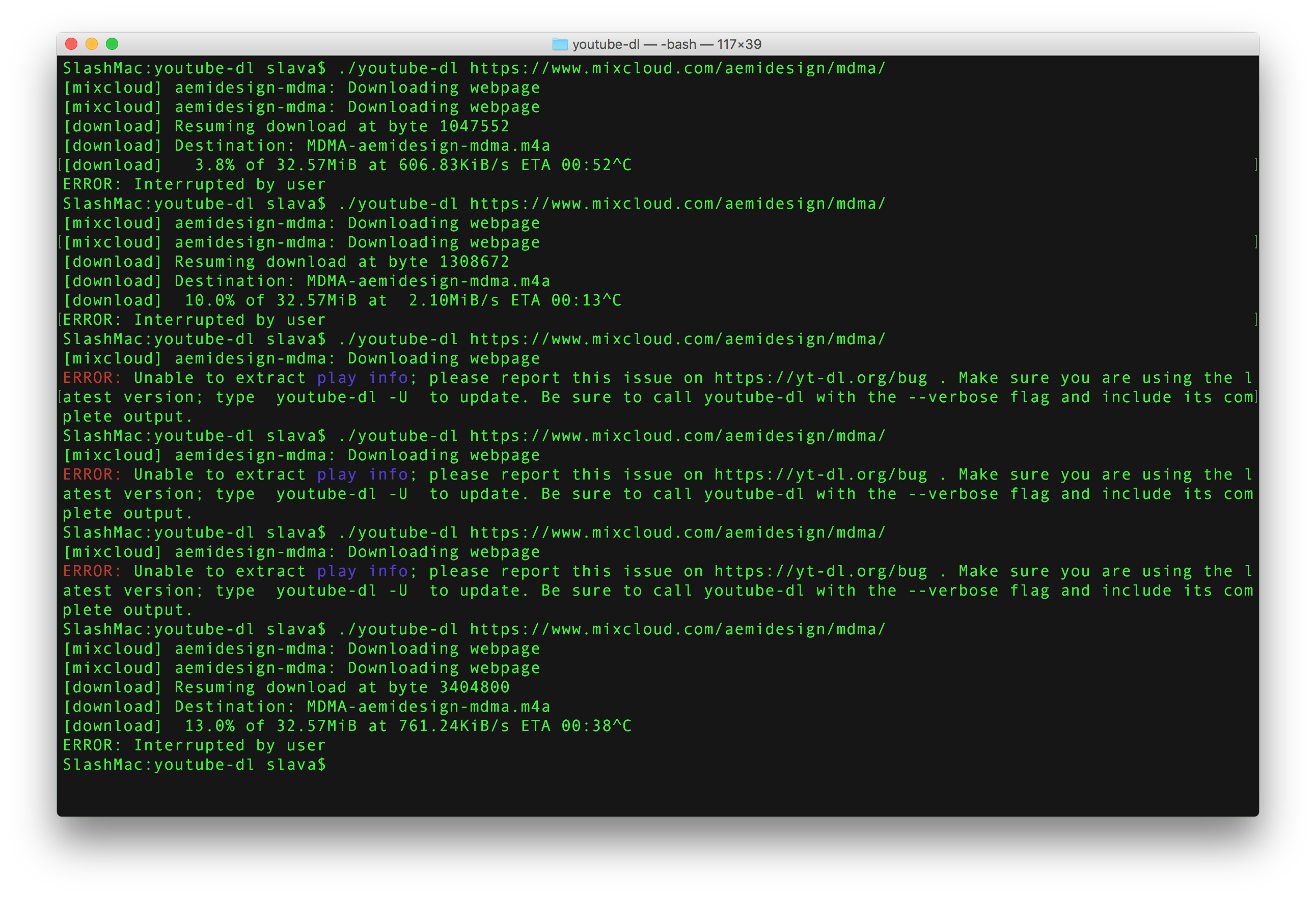Click the download speed 2.10MiB/s

click(x=454, y=300)
